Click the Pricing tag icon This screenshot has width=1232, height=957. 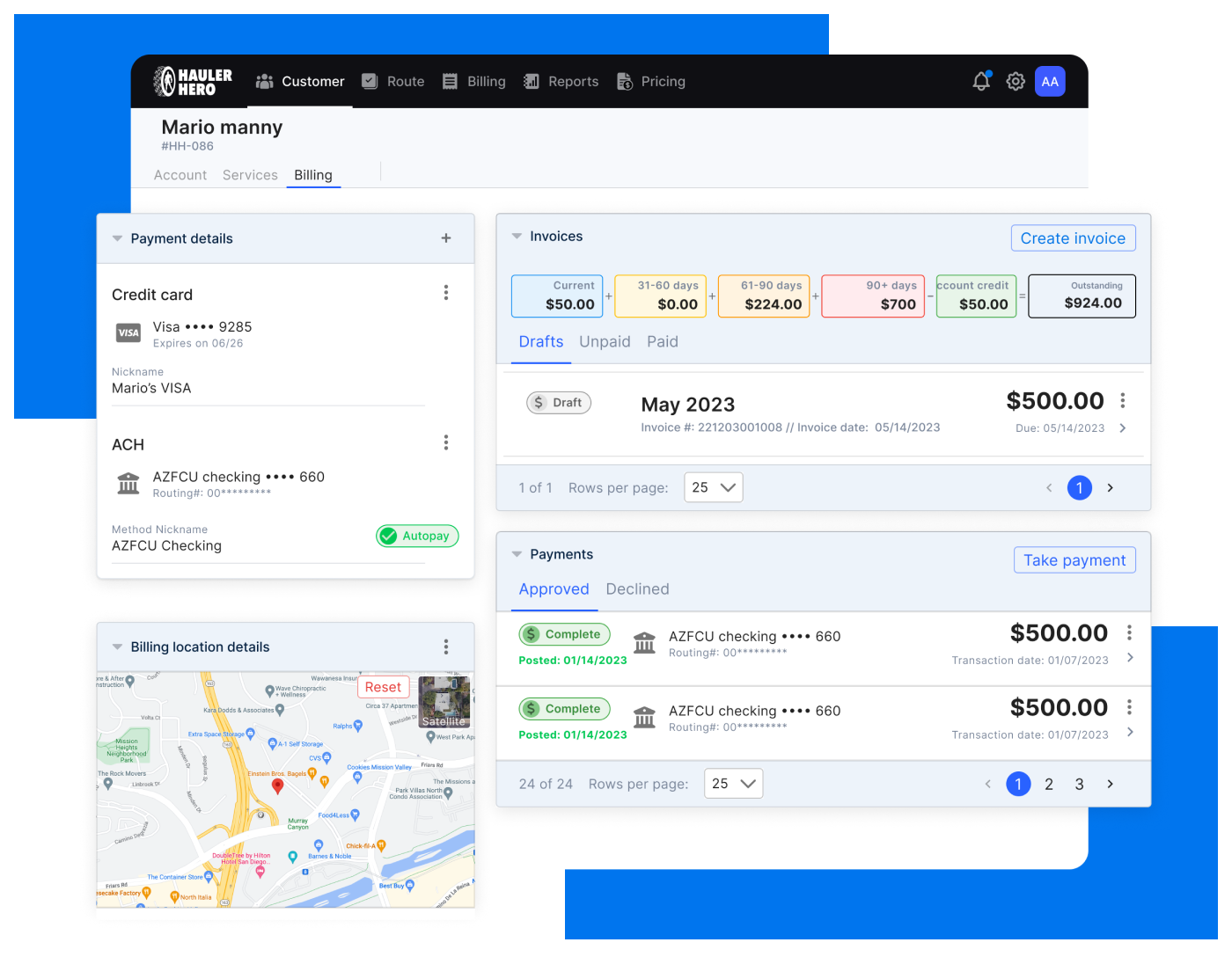(625, 81)
